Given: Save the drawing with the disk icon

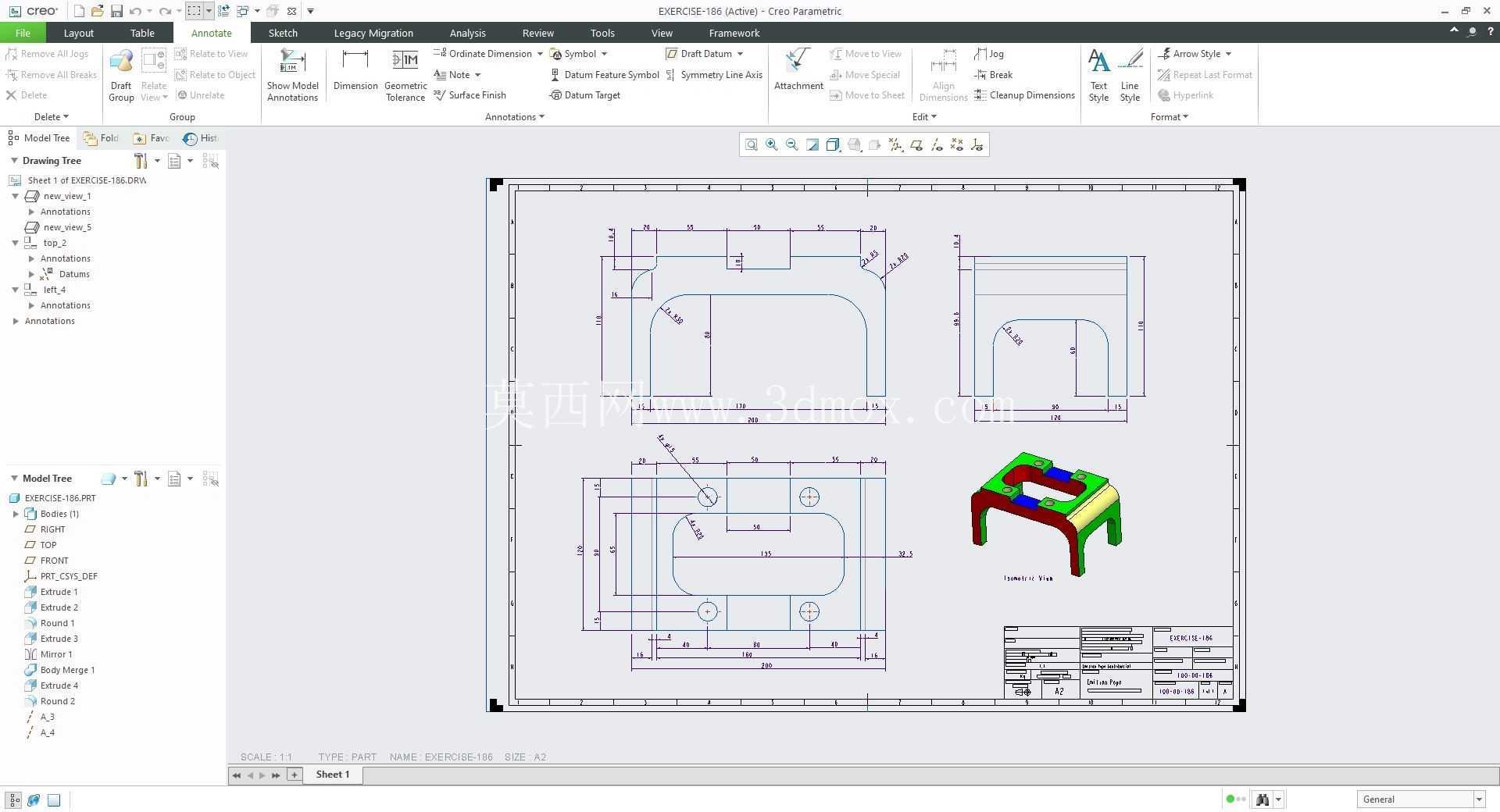Looking at the screenshot, I should tap(116, 11).
